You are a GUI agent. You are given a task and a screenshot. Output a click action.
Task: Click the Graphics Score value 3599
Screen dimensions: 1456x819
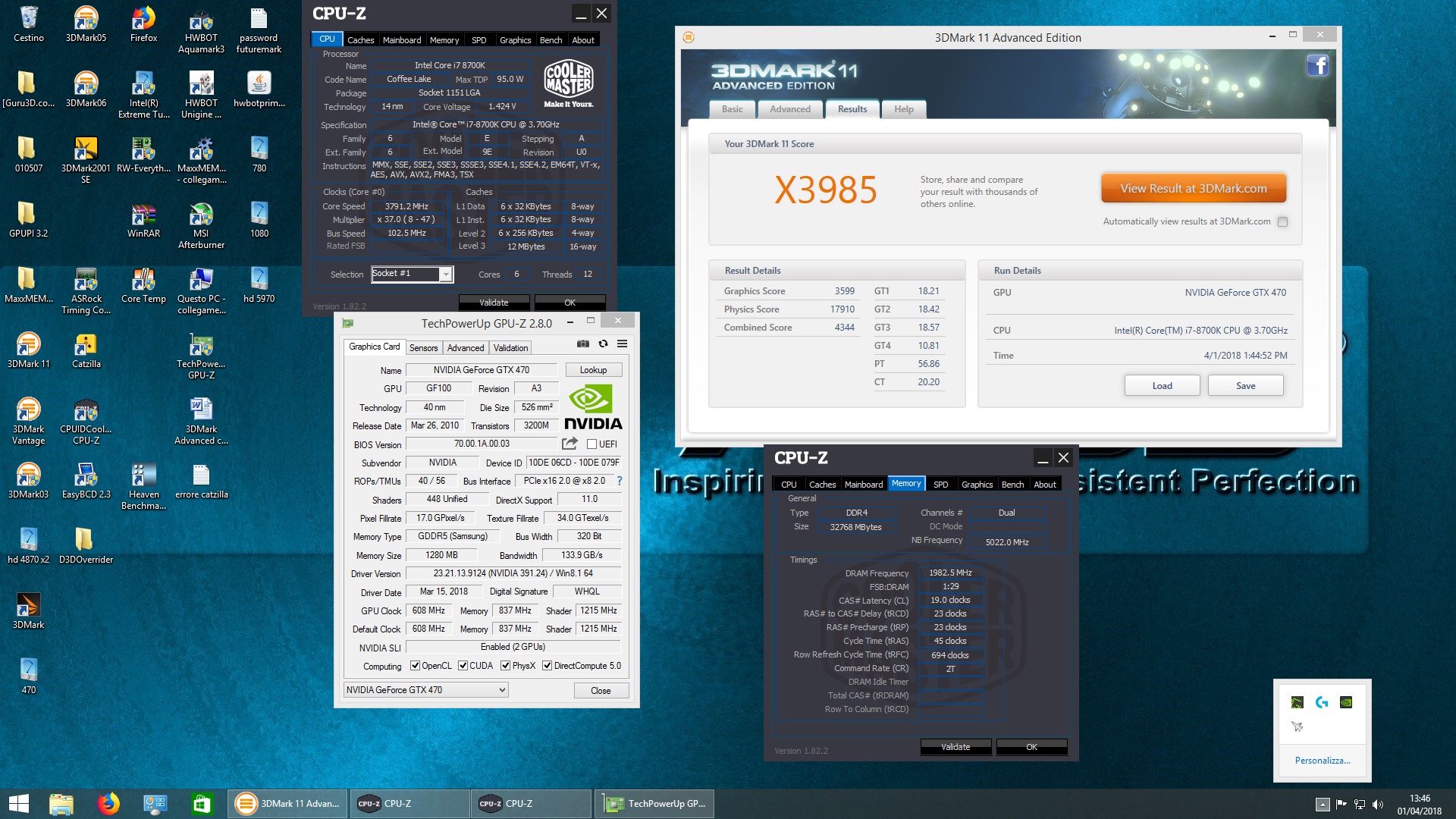pos(844,291)
